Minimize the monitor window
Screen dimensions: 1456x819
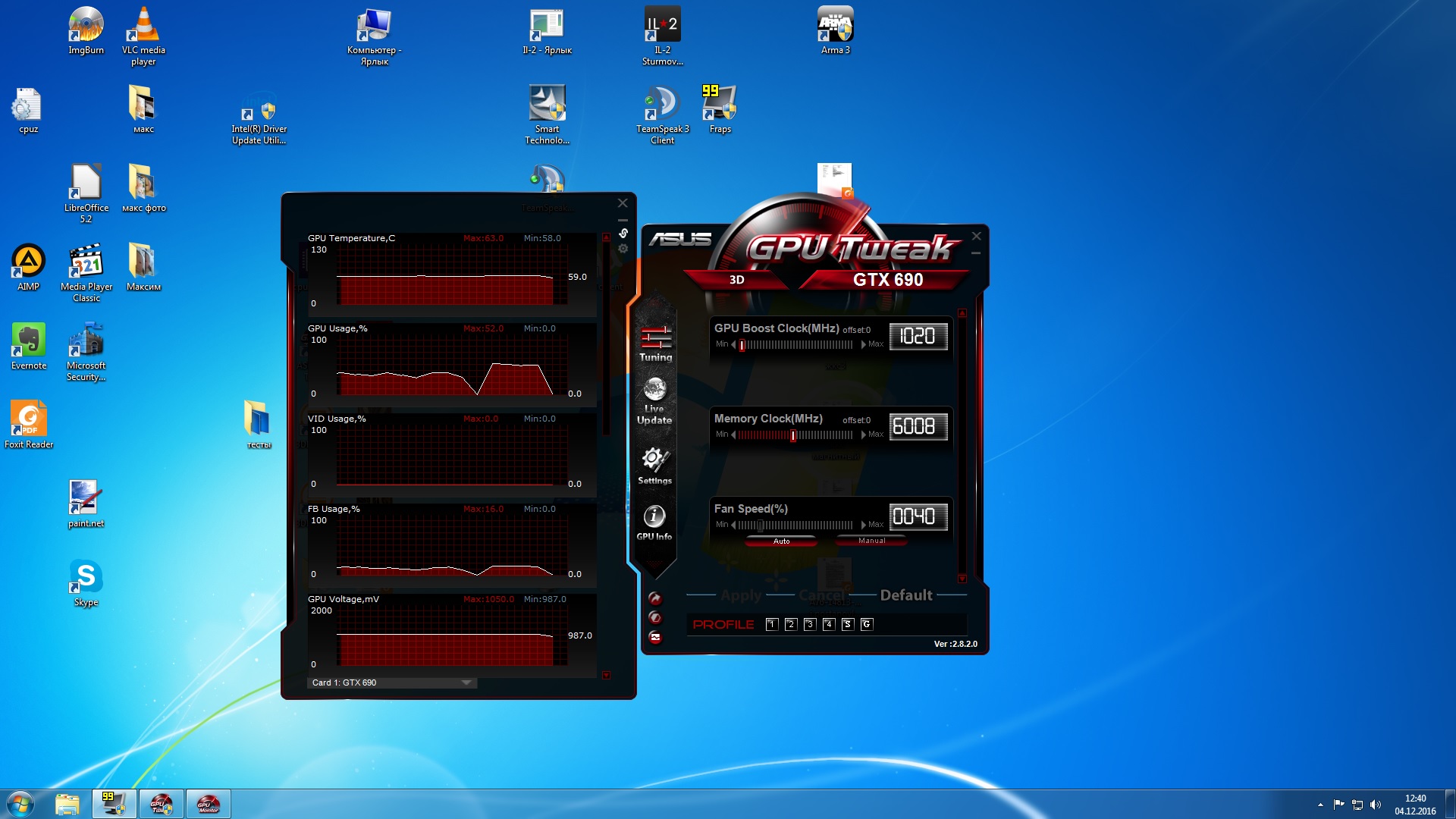(x=623, y=220)
